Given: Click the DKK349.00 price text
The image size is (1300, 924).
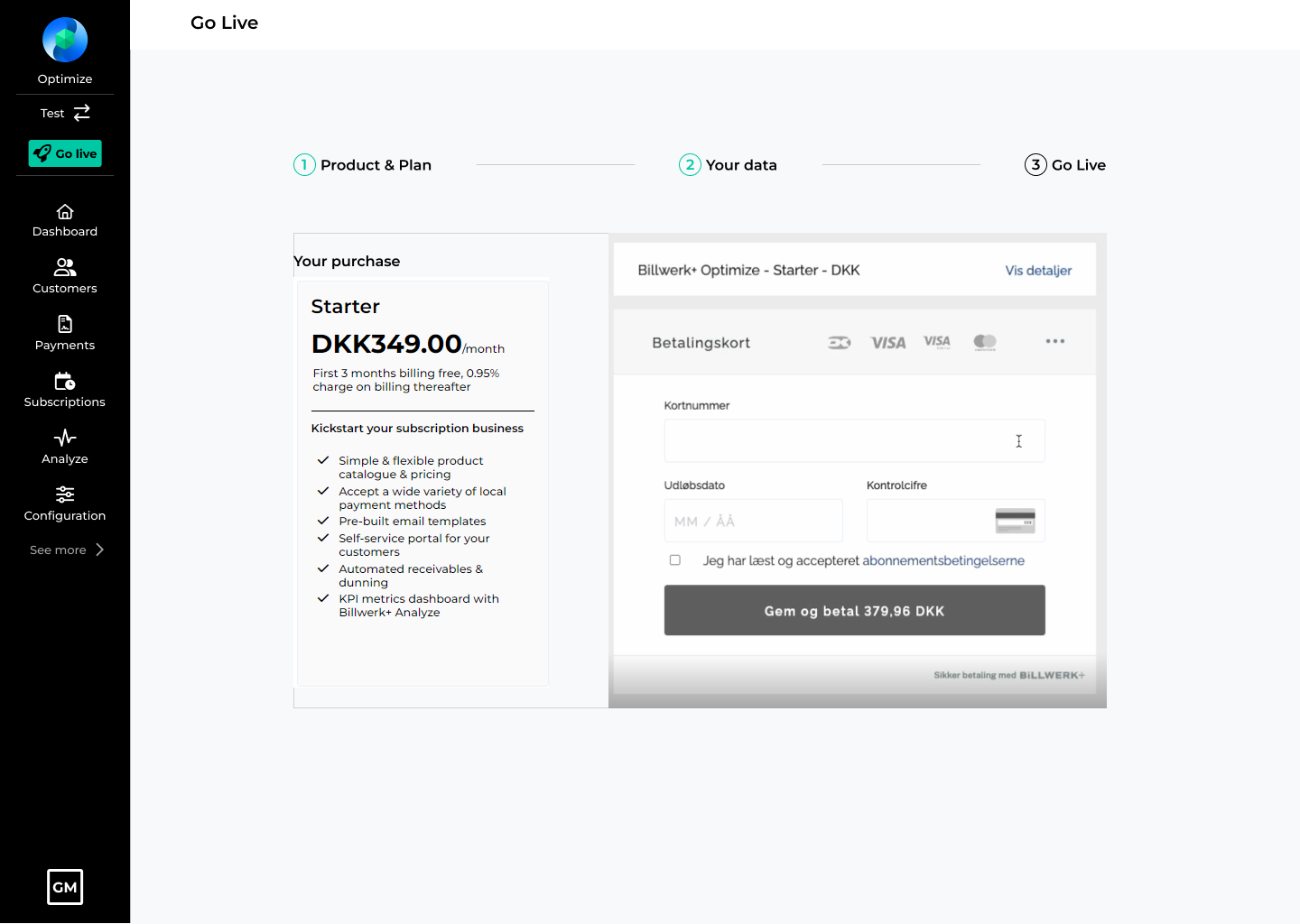Looking at the screenshot, I should point(386,344).
